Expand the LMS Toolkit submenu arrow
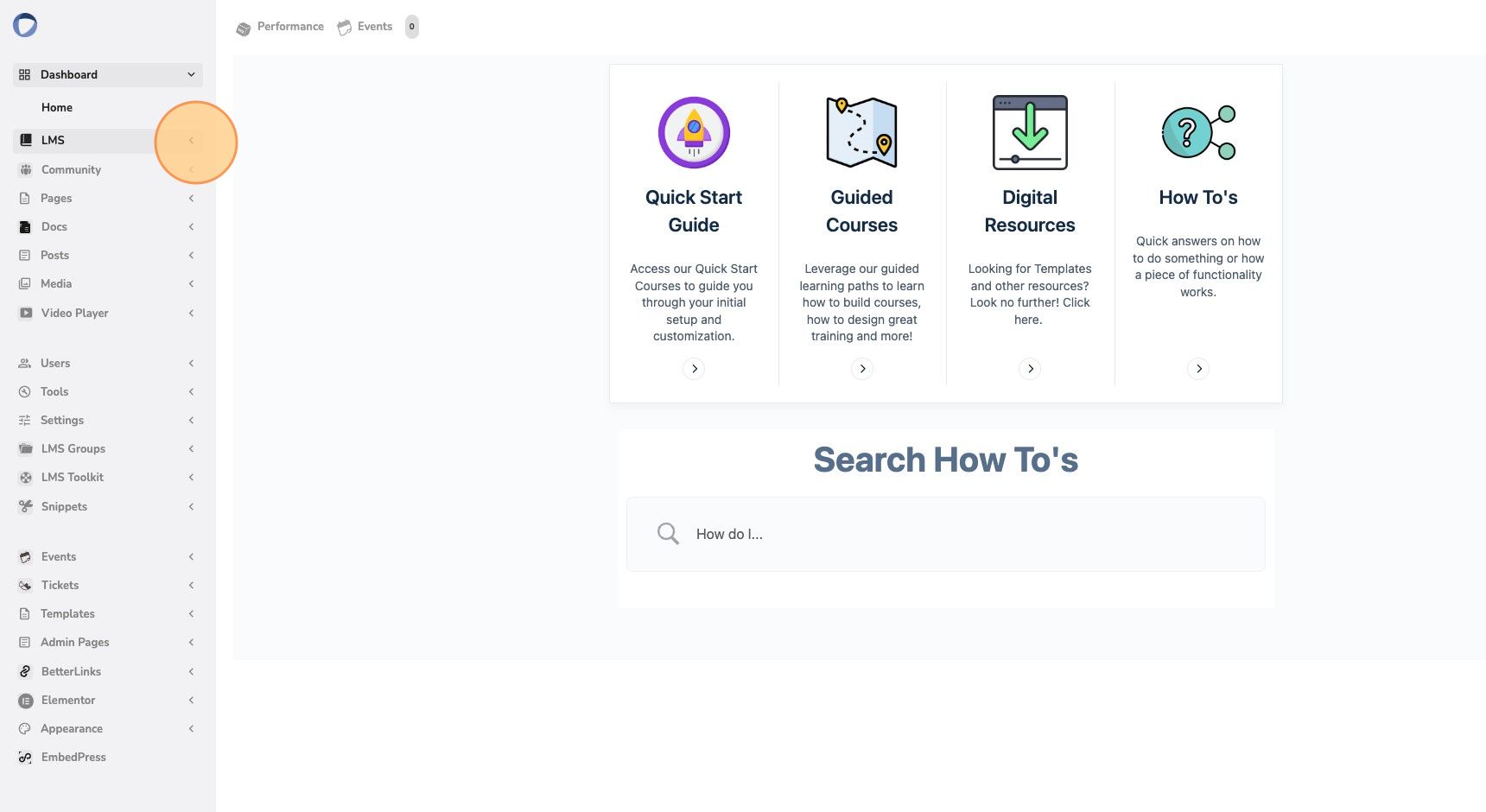The image size is (1486, 812). pos(191,478)
